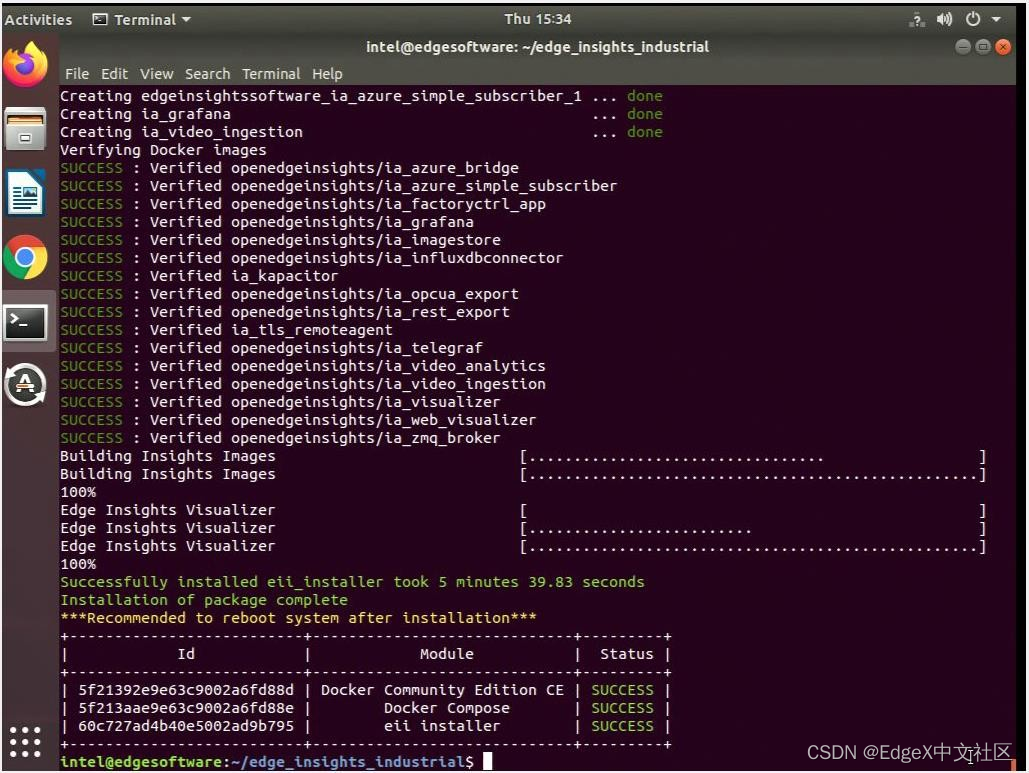Viewport: 1029px width, 773px height.
Task: Open the Terminal app menu in top bar
Action: [142, 20]
